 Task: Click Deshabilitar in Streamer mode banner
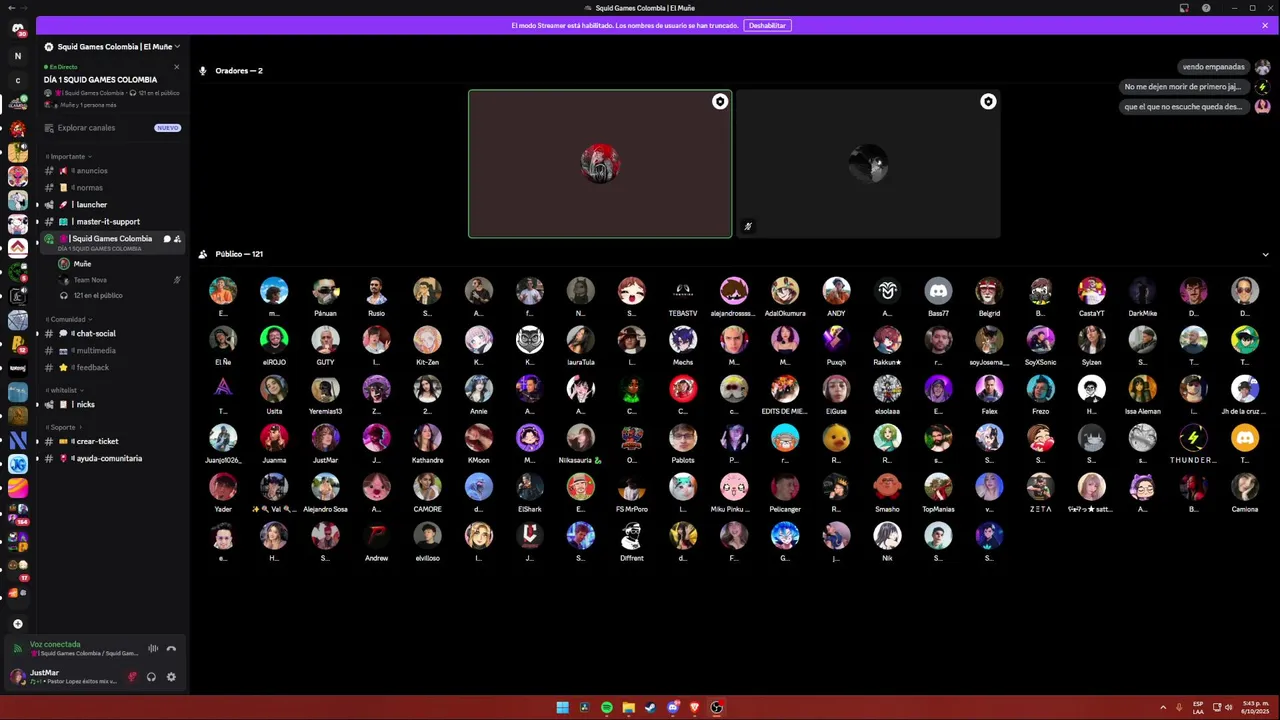click(x=767, y=26)
